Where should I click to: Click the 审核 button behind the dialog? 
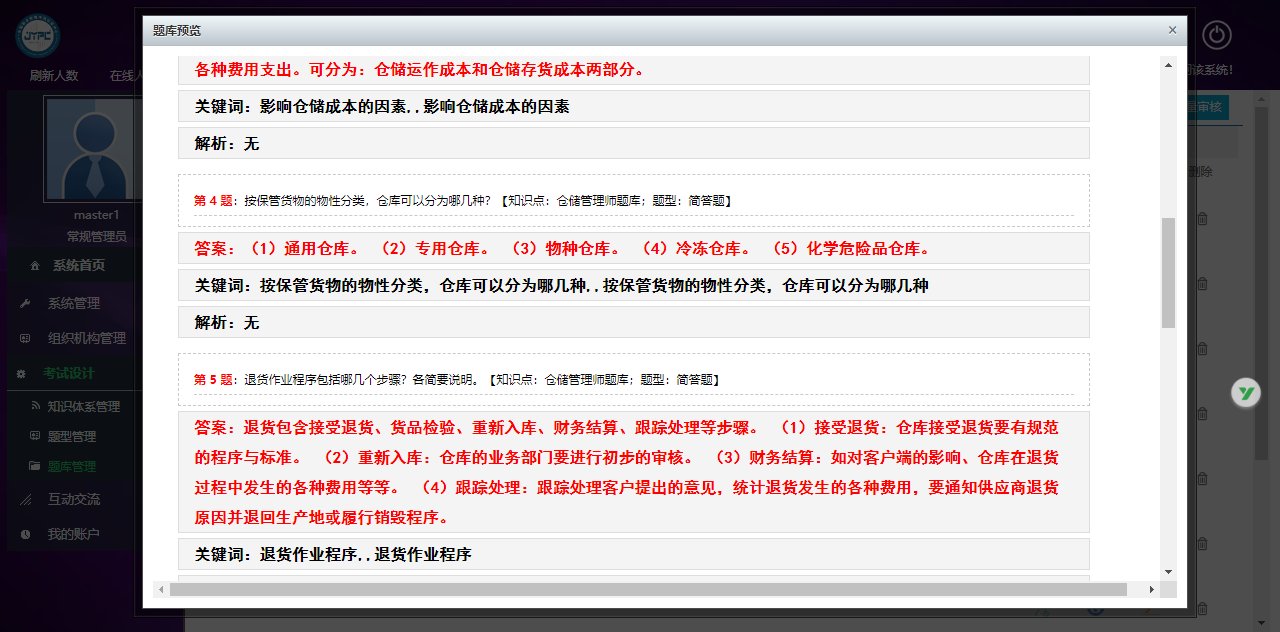point(1208,107)
